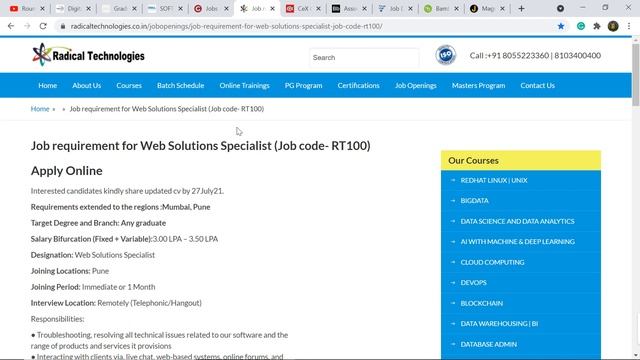Switch to the CeX tab
The width and height of the screenshot is (640, 360).
(x=301, y=9)
